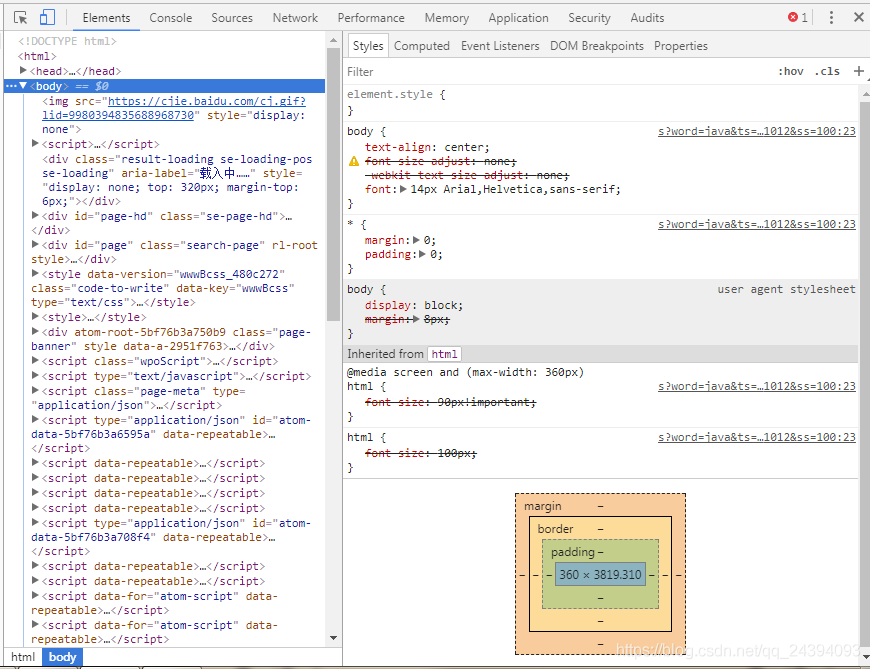870x669 pixels.
Task: Open the Application tab
Action: pyautogui.click(x=518, y=18)
